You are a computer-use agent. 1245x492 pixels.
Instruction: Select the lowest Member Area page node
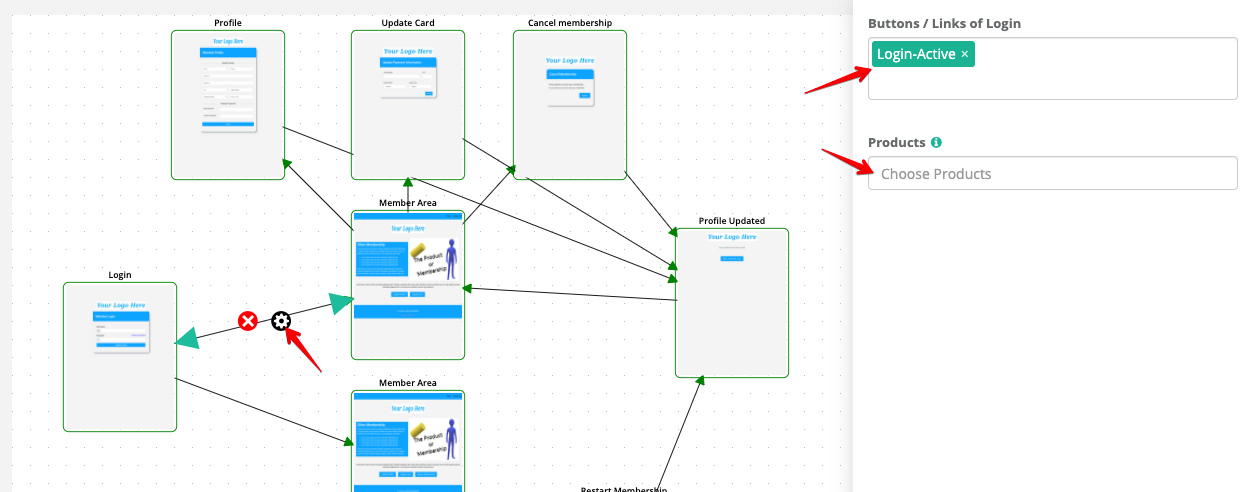(x=408, y=440)
